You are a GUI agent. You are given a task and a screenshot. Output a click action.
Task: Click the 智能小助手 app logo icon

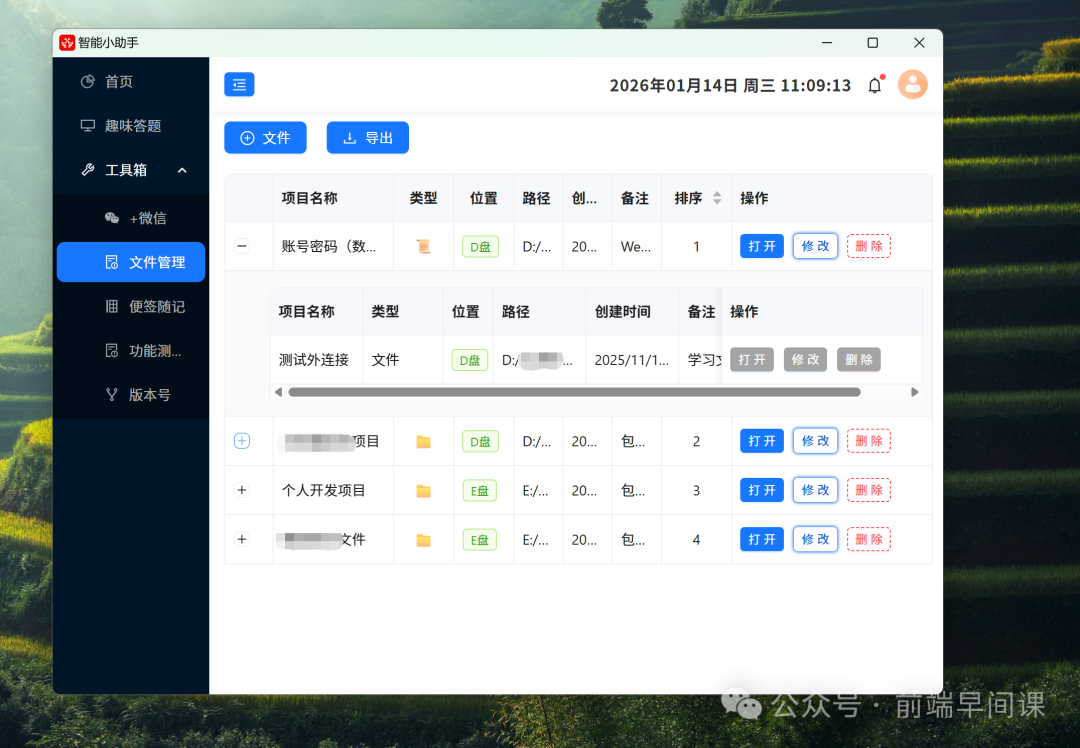pos(67,43)
